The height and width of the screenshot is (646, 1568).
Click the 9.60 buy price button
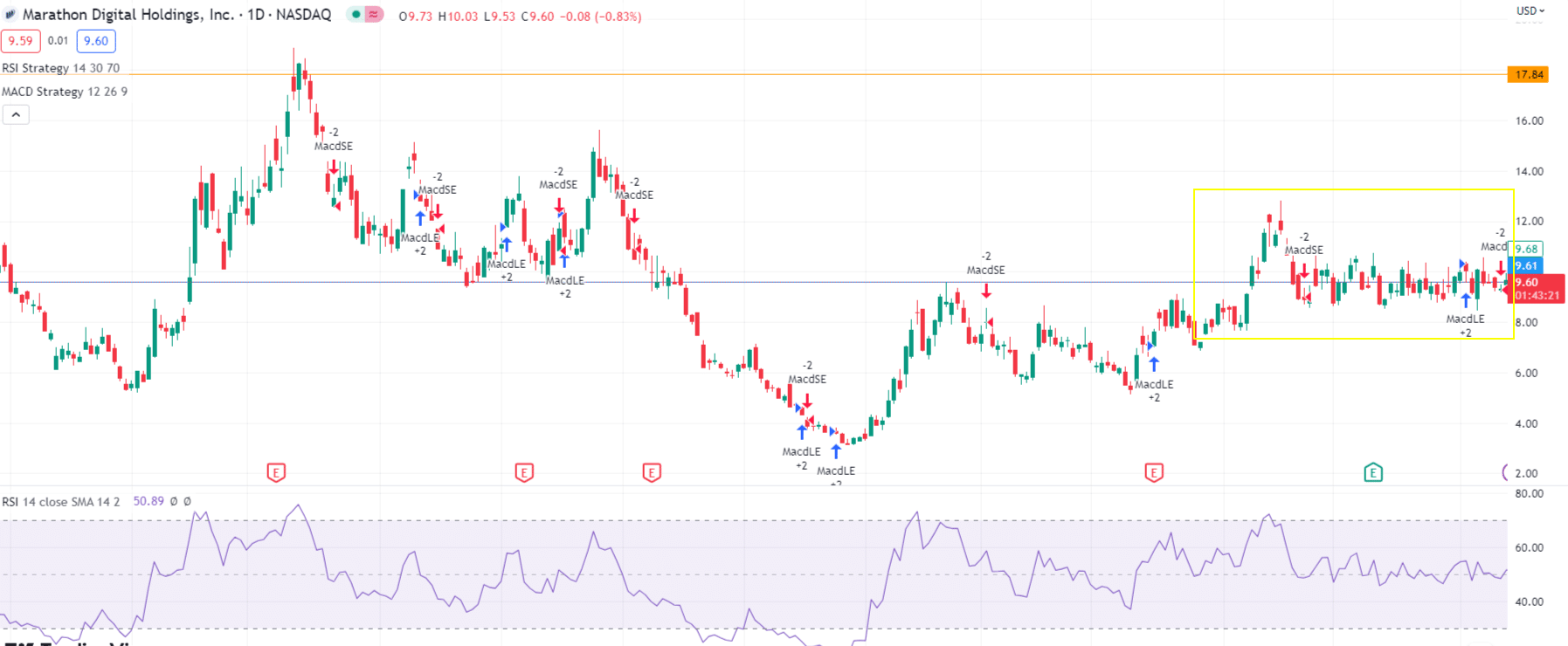click(x=96, y=41)
